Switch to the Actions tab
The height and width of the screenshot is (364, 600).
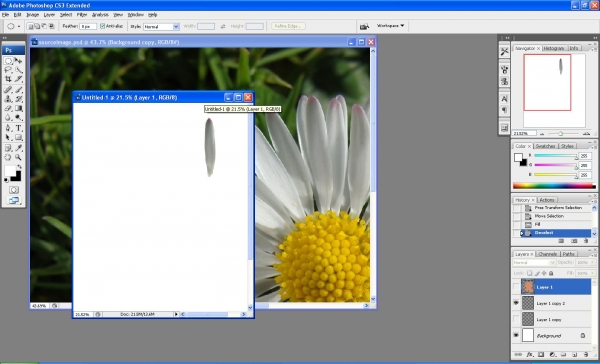[x=547, y=200]
